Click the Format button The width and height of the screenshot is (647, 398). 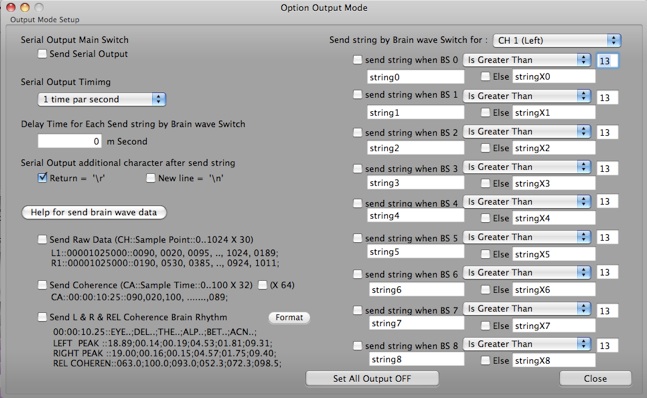click(x=289, y=317)
